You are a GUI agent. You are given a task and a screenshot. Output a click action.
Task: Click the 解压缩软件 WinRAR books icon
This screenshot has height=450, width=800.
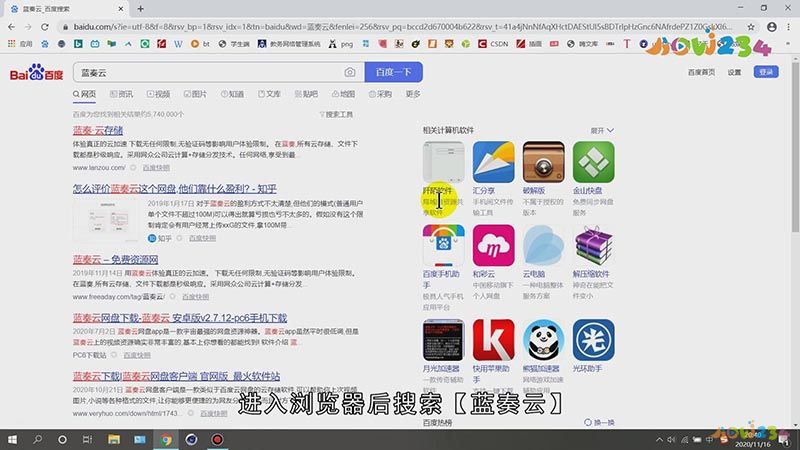pos(593,245)
